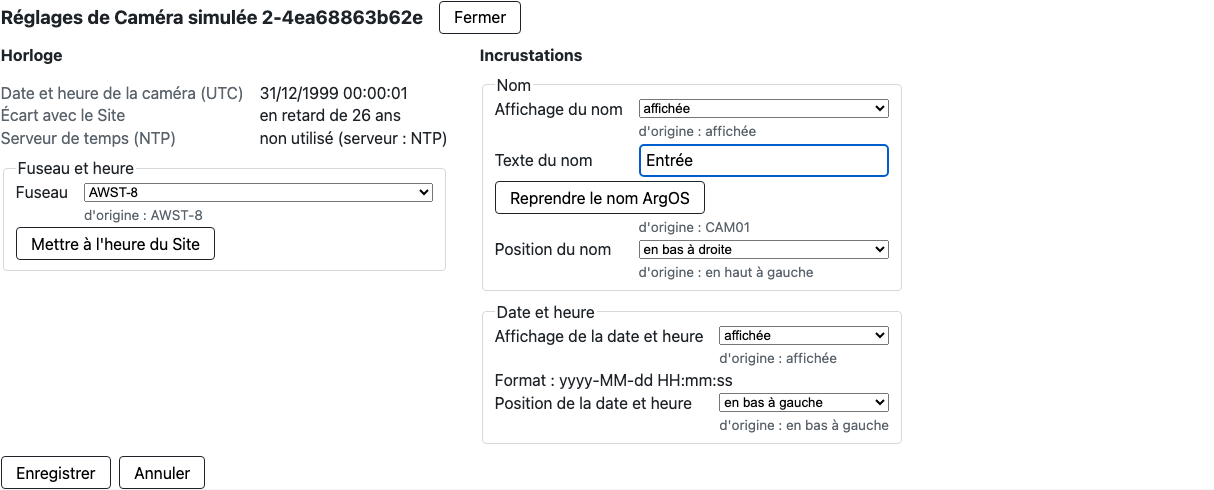Screen dimensions: 1214x490
Task: Click 'non utilisé (serveur : NTP)' text
Action: [353, 138]
